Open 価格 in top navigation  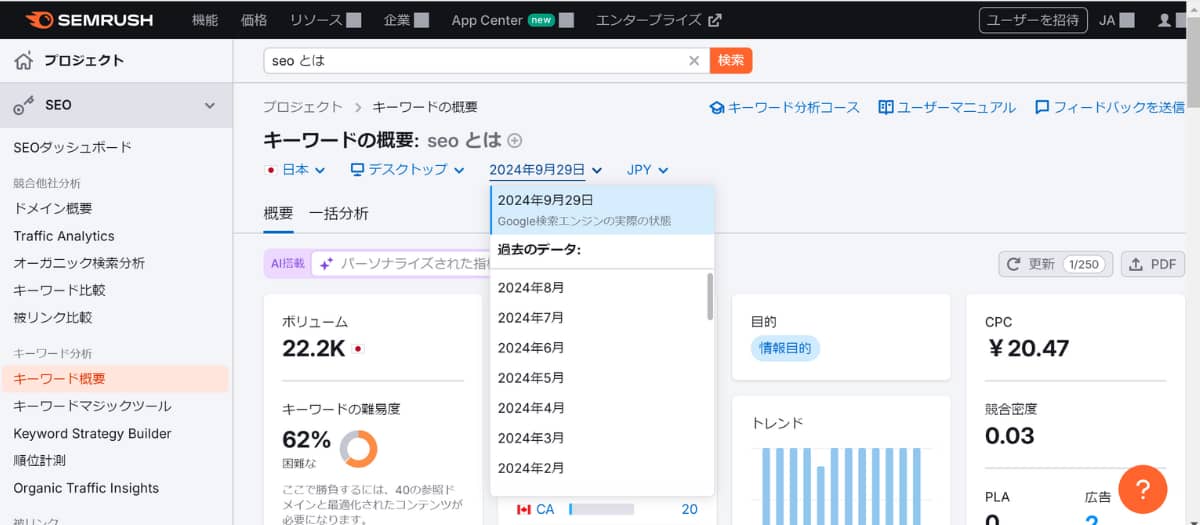coord(254,20)
